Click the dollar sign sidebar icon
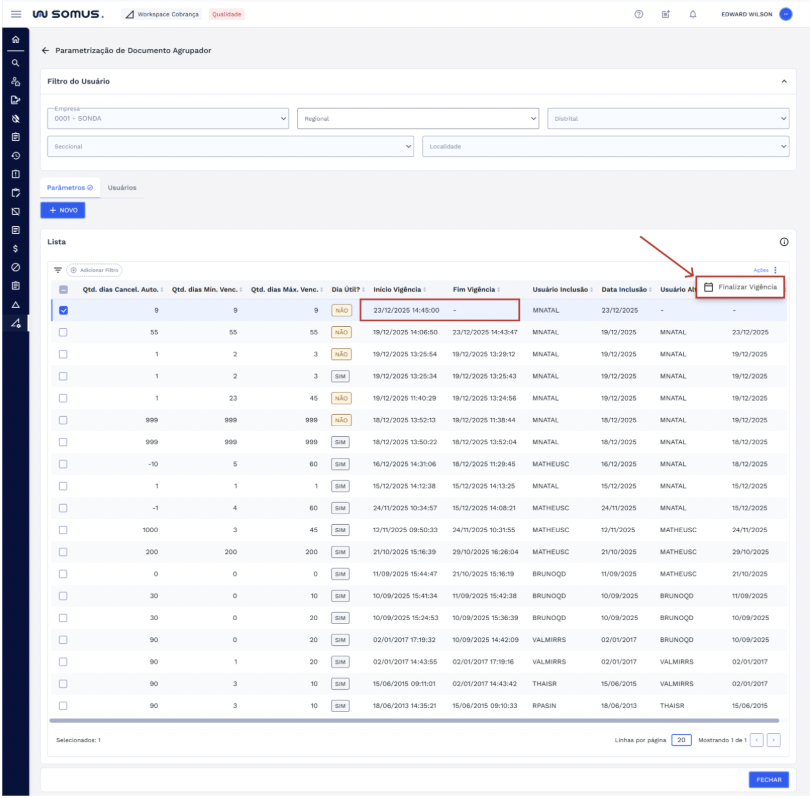810x798 pixels. point(15,248)
